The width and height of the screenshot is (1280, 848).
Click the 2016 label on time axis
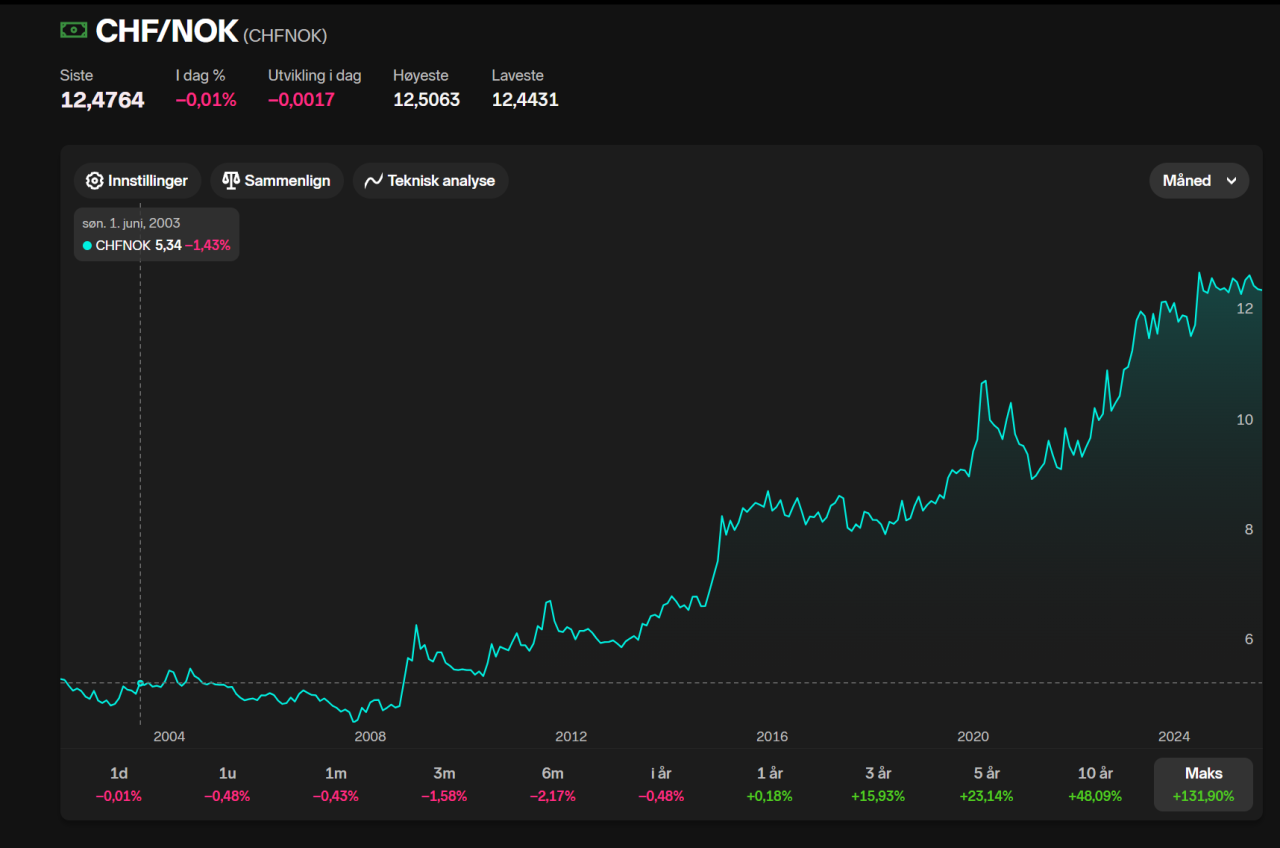pyautogui.click(x=772, y=737)
